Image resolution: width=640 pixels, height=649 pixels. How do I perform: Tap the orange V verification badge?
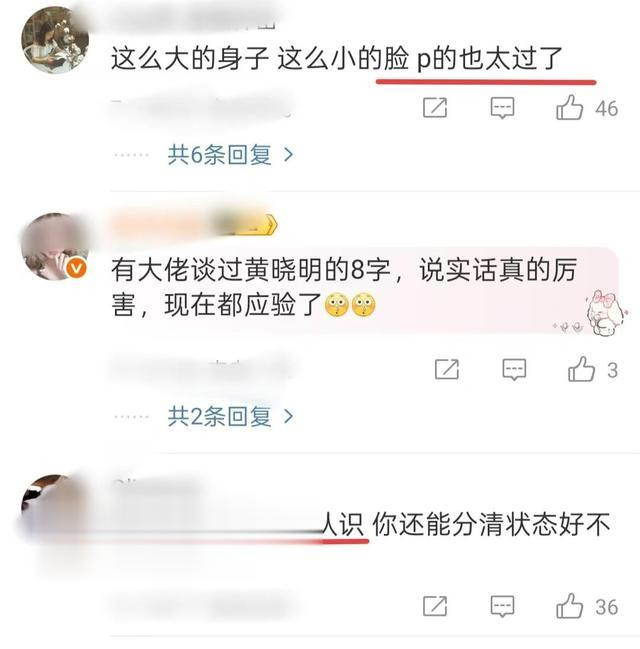[x=77, y=268]
